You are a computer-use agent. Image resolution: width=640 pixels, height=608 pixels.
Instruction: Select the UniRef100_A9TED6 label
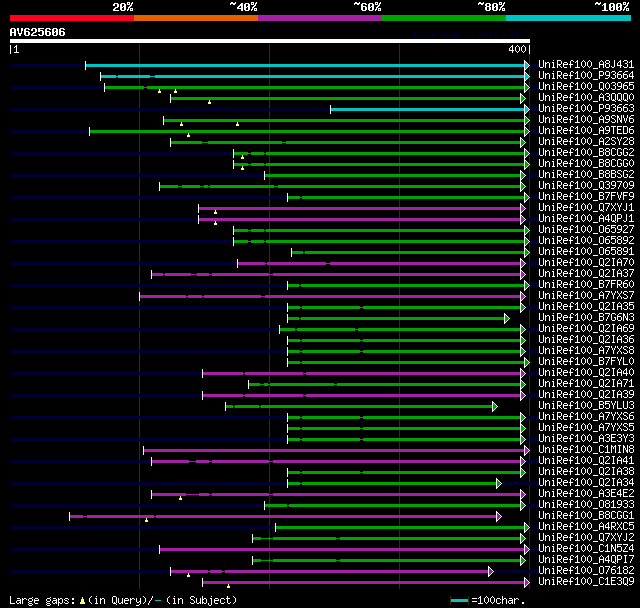click(x=586, y=131)
